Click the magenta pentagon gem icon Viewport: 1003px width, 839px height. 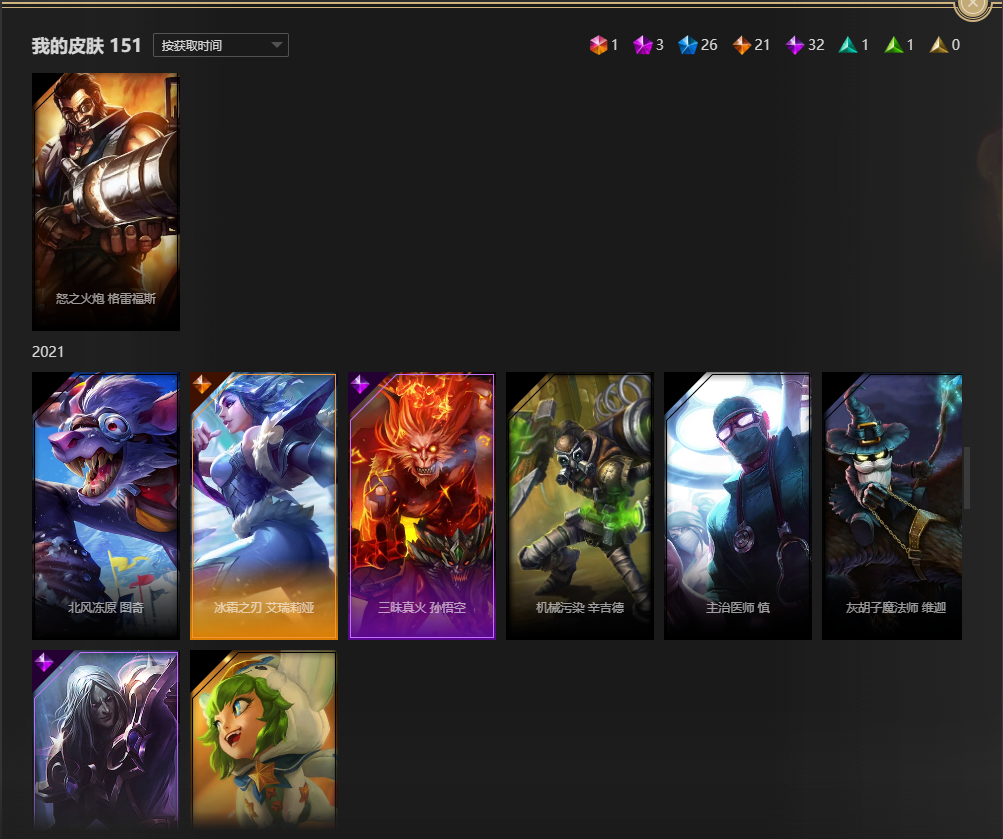tap(642, 45)
